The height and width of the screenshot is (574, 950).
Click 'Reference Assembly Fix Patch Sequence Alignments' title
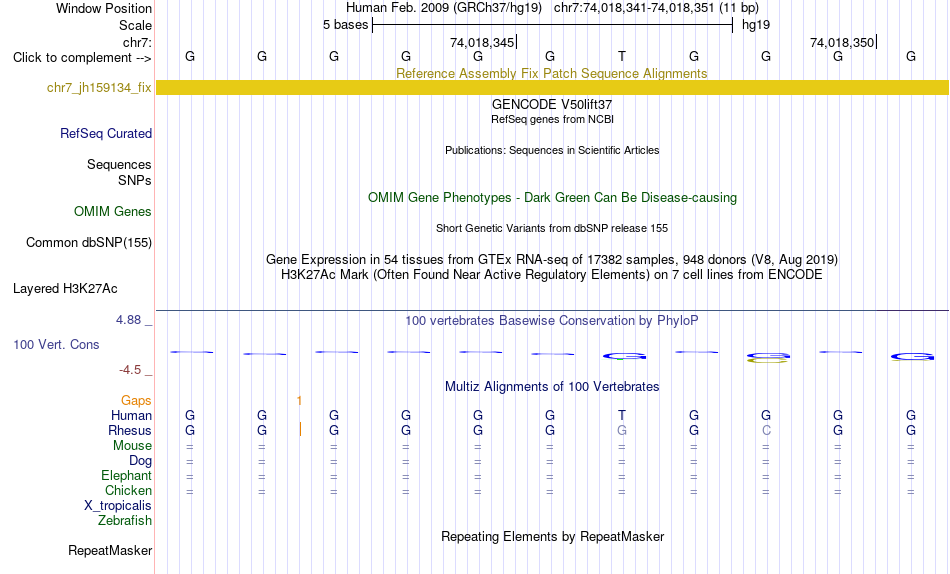pyautogui.click(x=552, y=73)
